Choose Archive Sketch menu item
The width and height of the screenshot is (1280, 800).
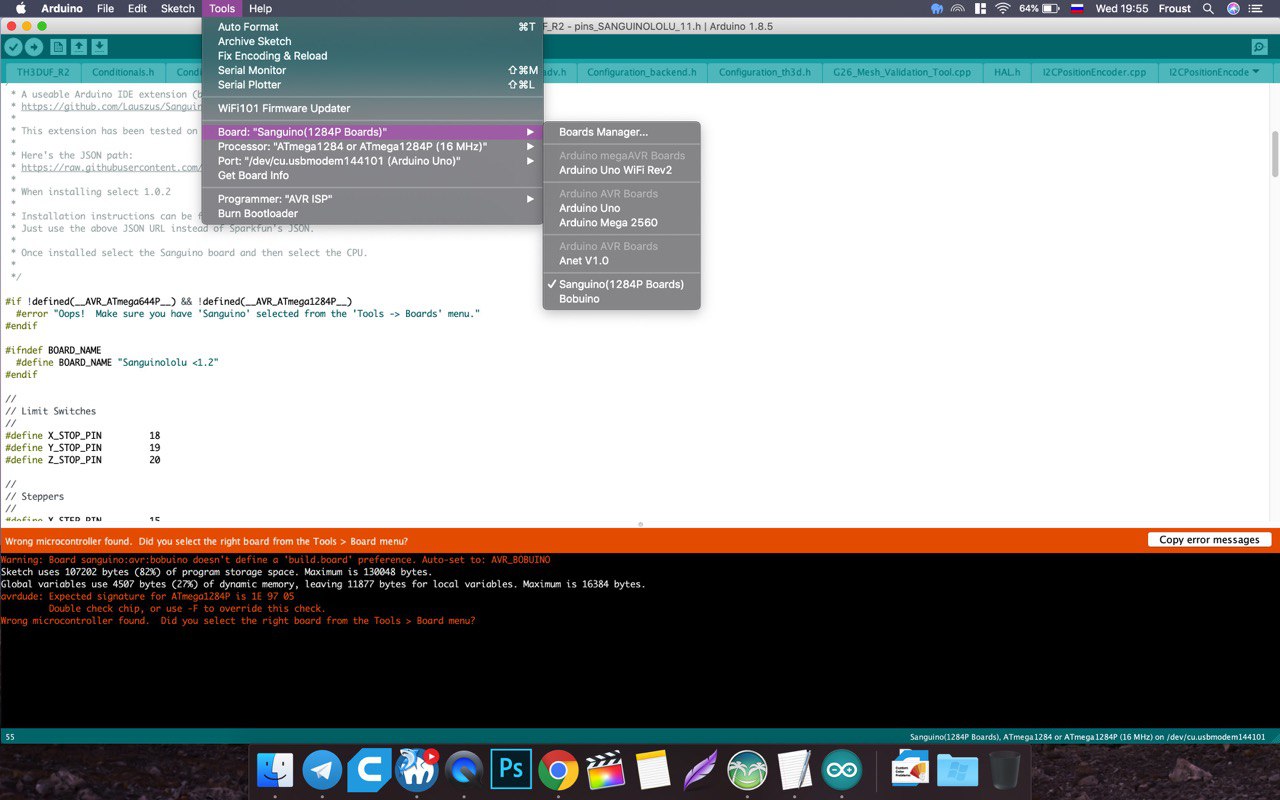[372, 41]
